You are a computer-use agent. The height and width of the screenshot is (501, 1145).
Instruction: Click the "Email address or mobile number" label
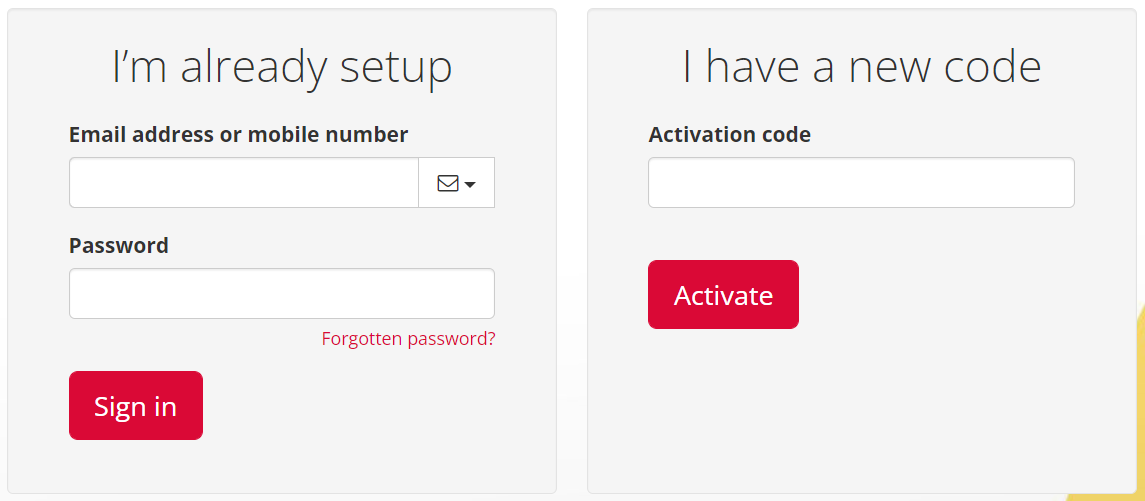pos(238,134)
